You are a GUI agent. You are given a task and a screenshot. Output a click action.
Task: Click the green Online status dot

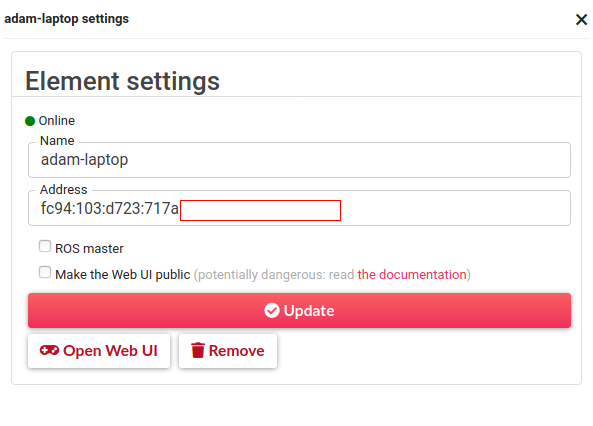(30, 121)
